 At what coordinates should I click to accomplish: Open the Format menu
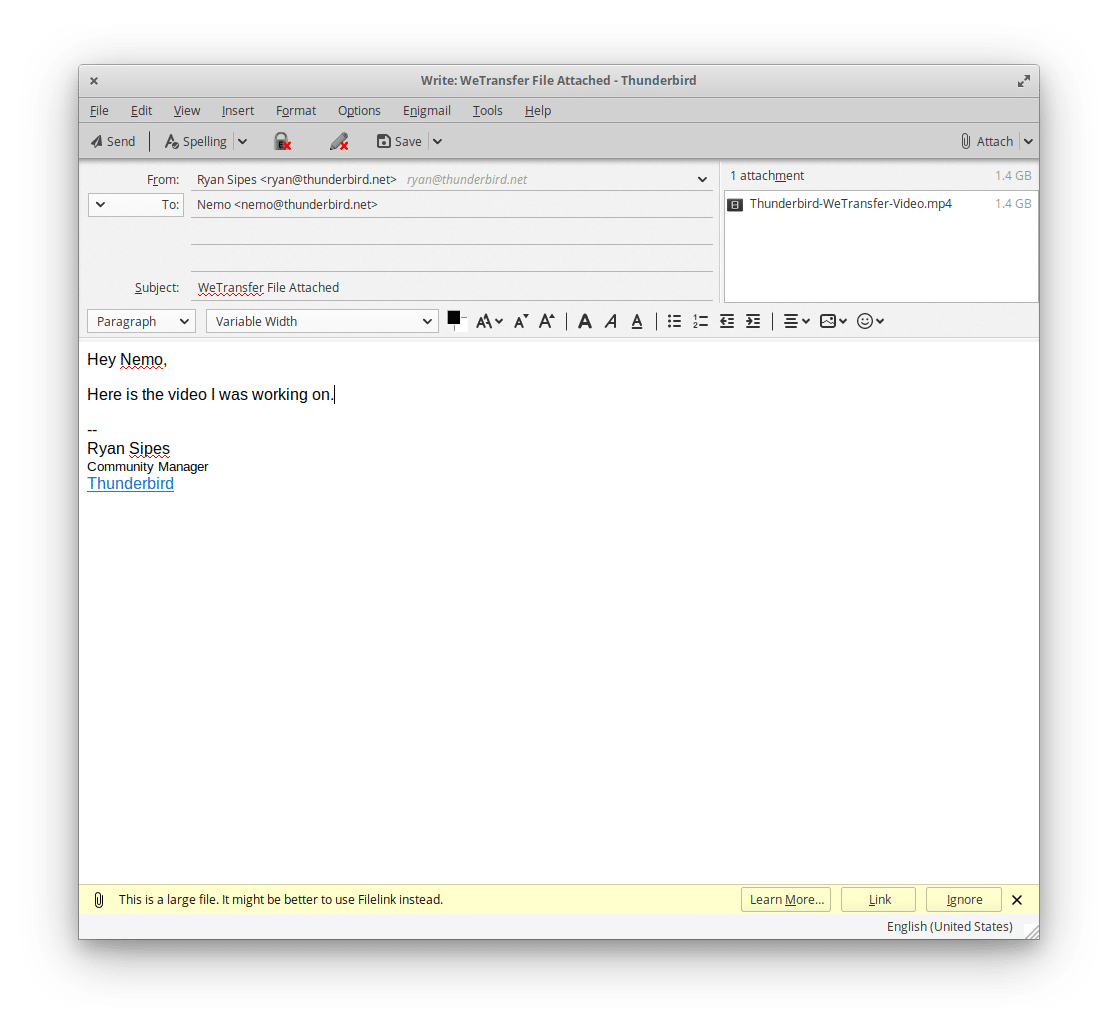296,110
